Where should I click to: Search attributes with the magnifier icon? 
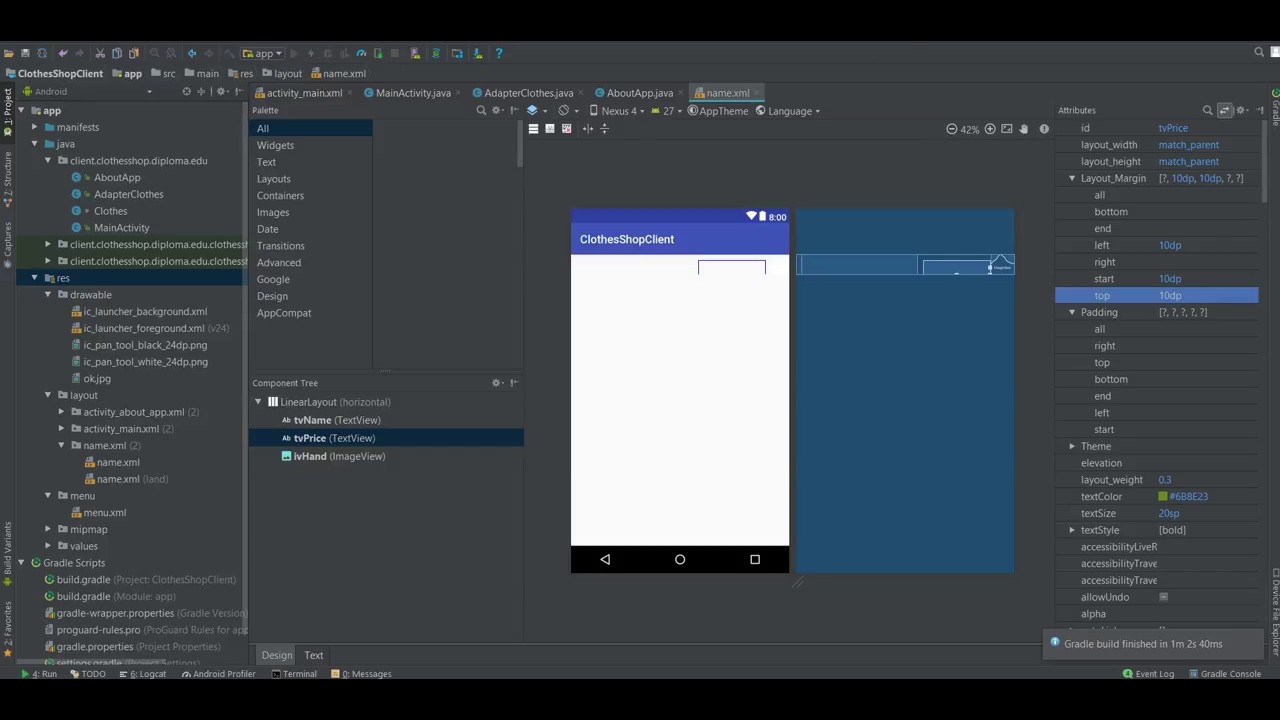tap(1208, 111)
